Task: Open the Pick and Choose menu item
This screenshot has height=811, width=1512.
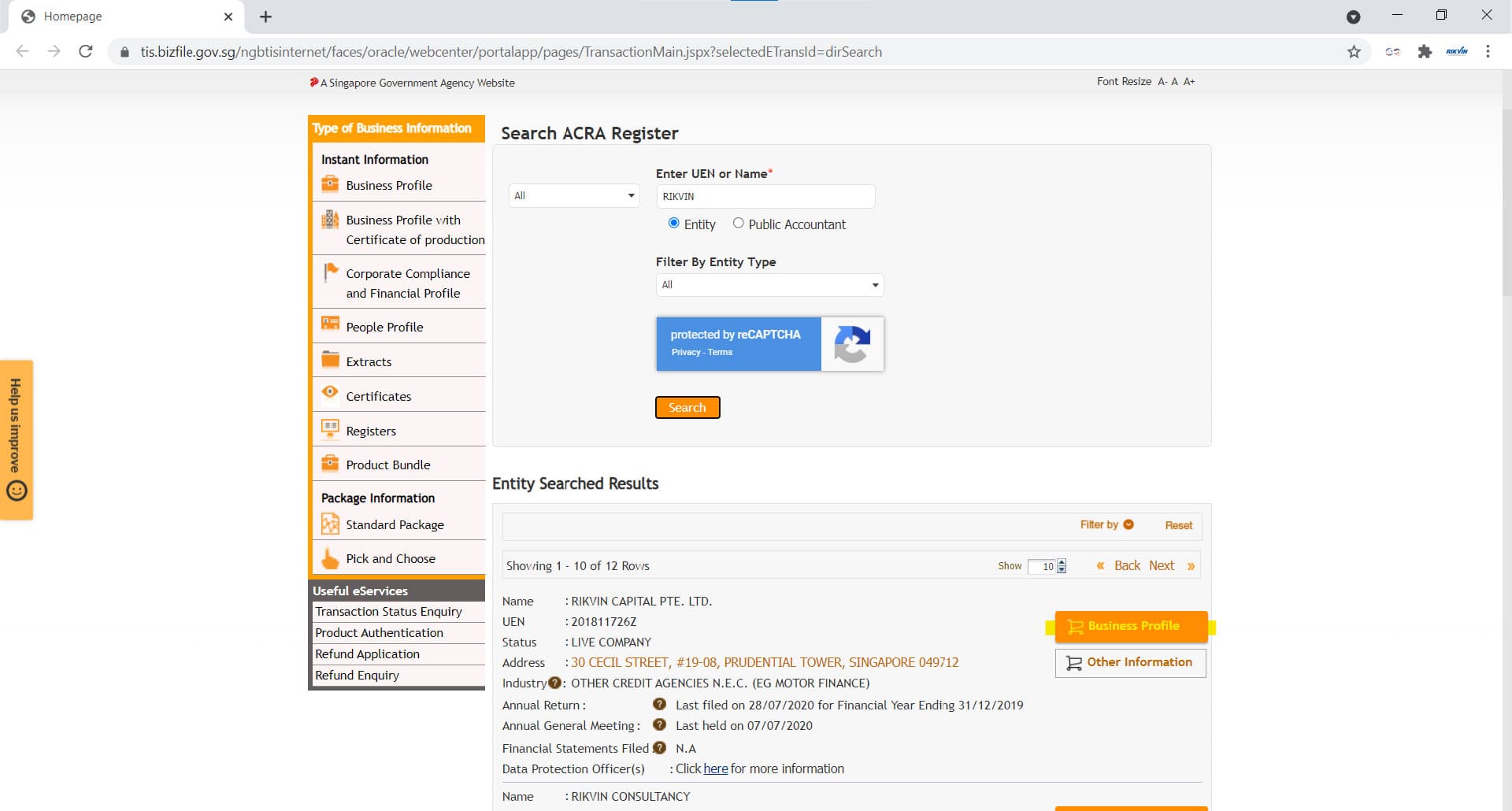Action: coord(391,558)
